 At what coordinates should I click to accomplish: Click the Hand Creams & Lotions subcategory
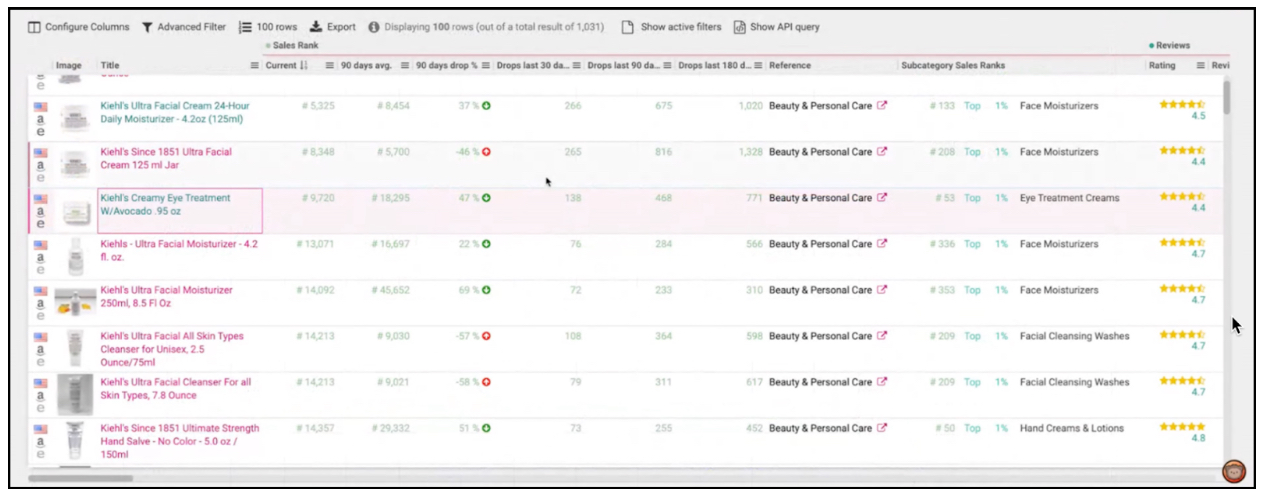pyautogui.click(x=1071, y=428)
